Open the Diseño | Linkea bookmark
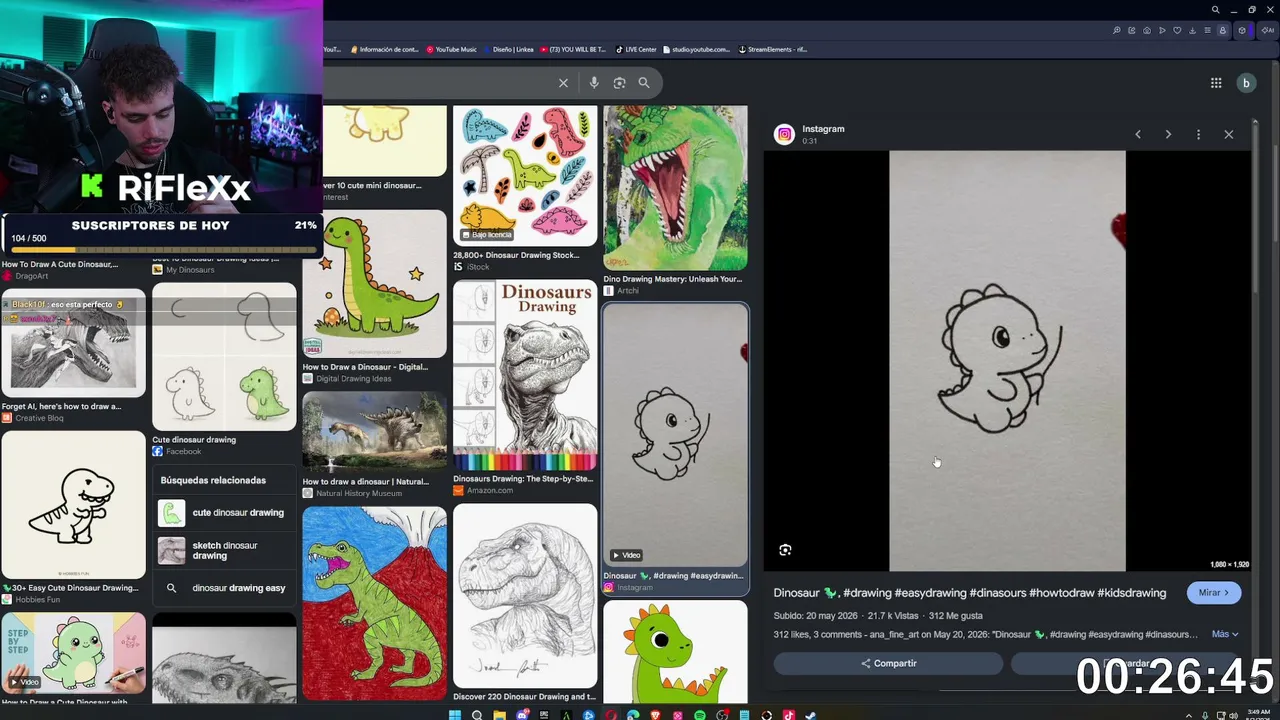The width and height of the screenshot is (1280, 720). [x=508, y=49]
